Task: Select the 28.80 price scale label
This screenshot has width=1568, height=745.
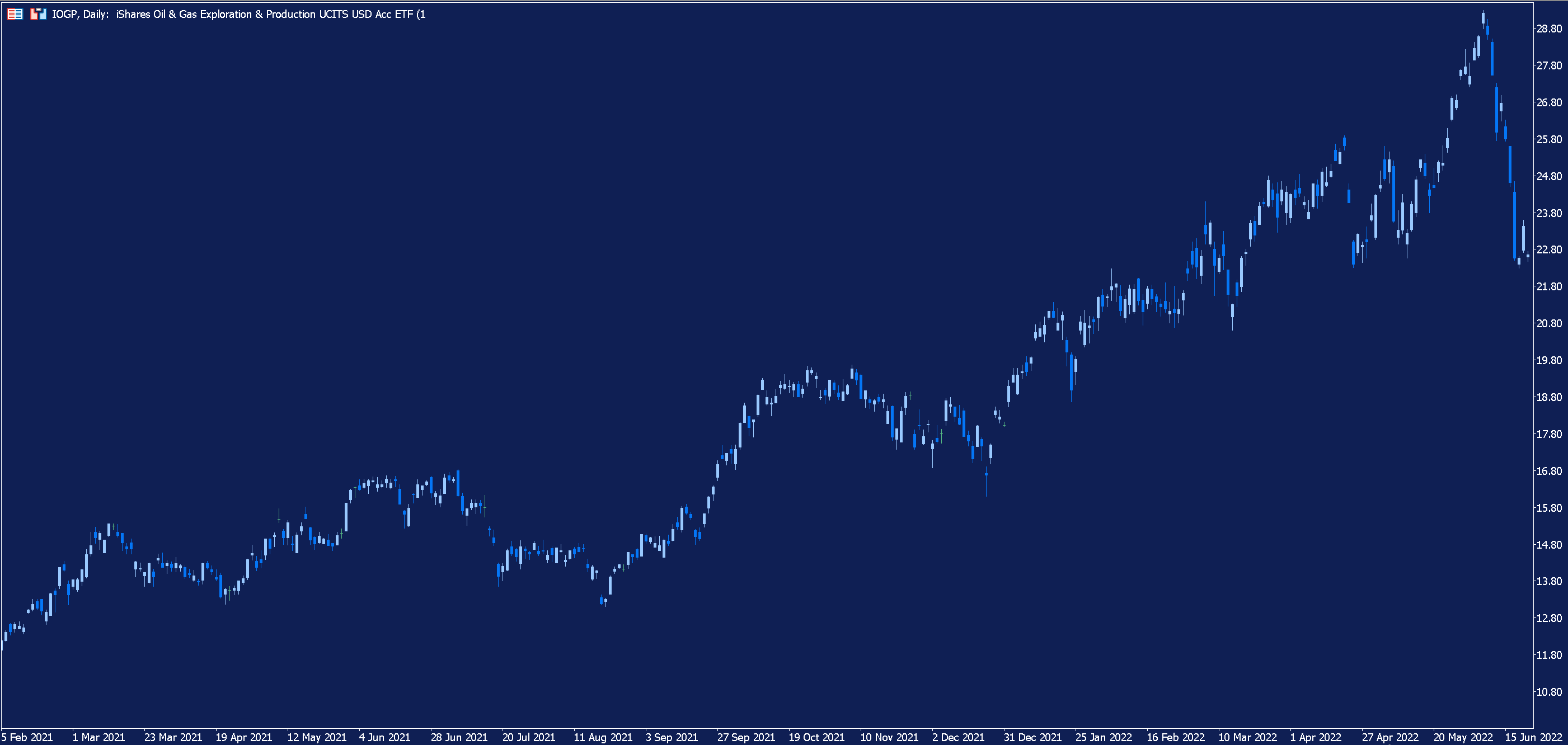Action: tap(1549, 29)
